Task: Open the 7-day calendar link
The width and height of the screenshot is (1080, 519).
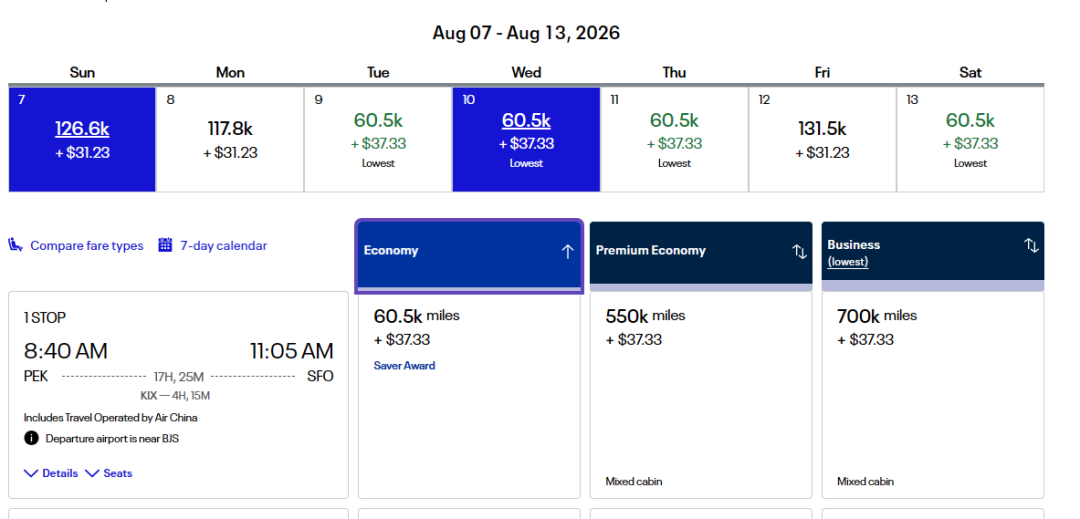Action: 223,245
